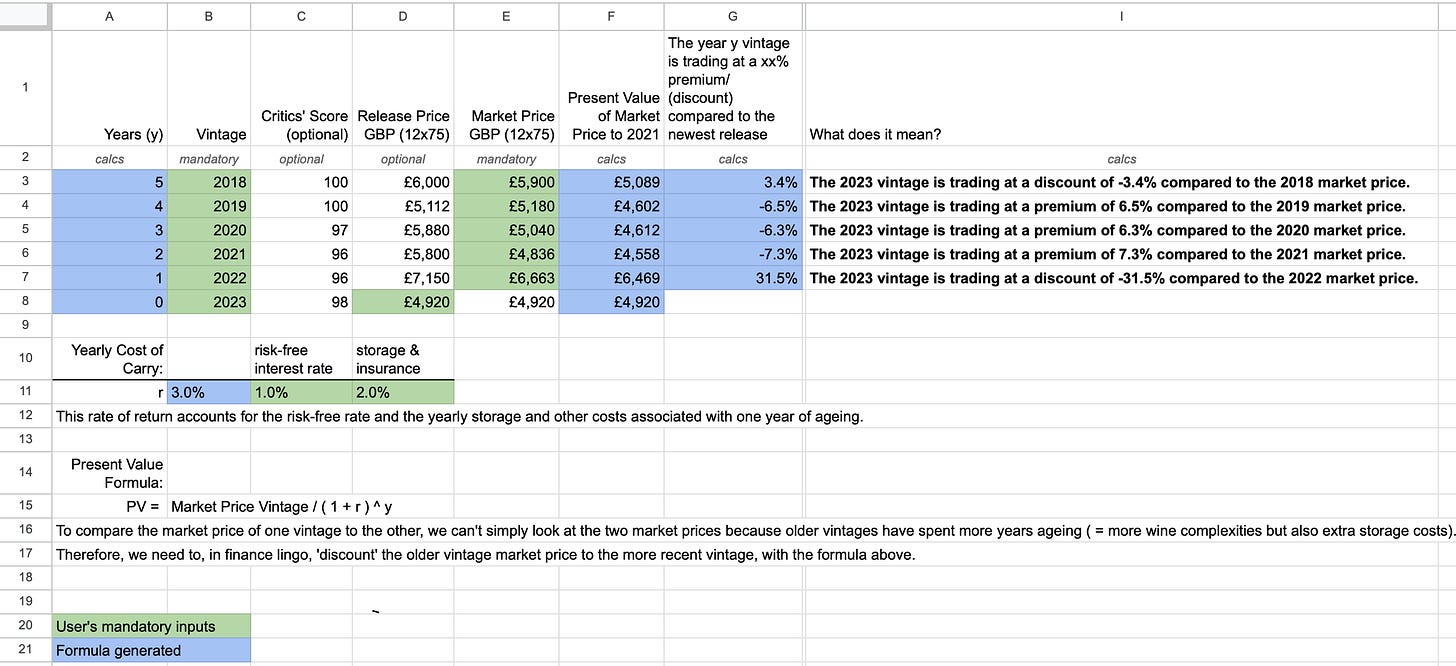Select release price £5,112 cell
This screenshot has height=666, width=1456.
[x=403, y=206]
